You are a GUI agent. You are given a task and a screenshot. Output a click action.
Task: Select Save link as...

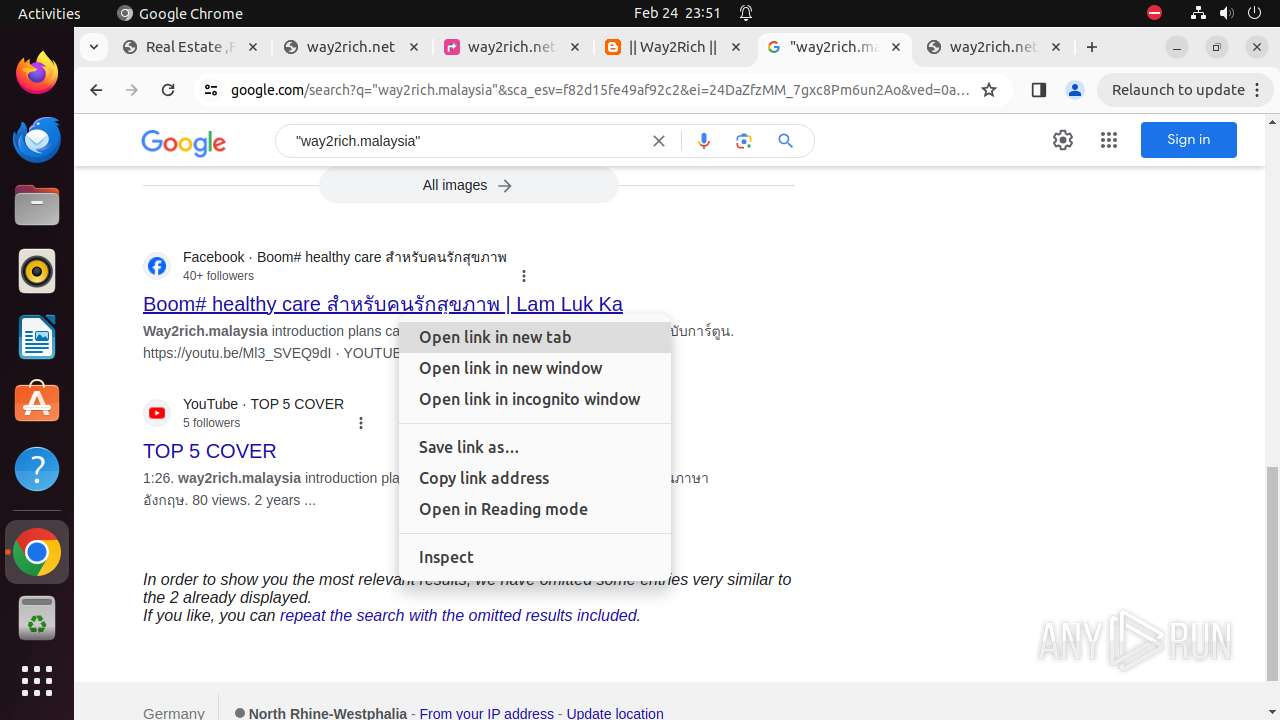click(x=535, y=447)
